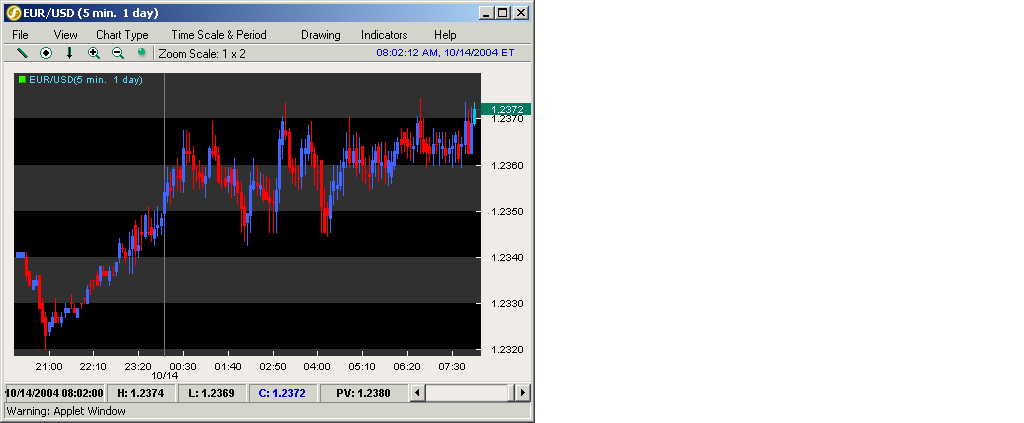The width and height of the screenshot is (1024, 423).
Task: Click the PV: 1.2380 status field
Action: pyautogui.click(x=363, y=393)
